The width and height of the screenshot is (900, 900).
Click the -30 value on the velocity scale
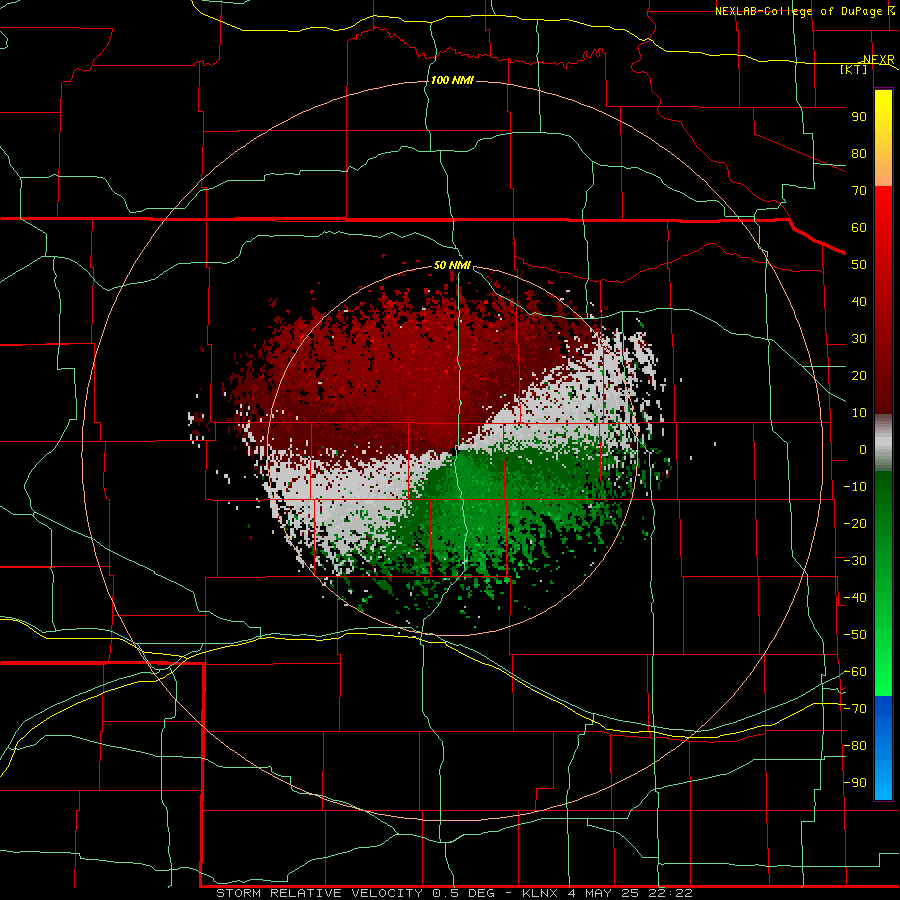tap(855, 561)
